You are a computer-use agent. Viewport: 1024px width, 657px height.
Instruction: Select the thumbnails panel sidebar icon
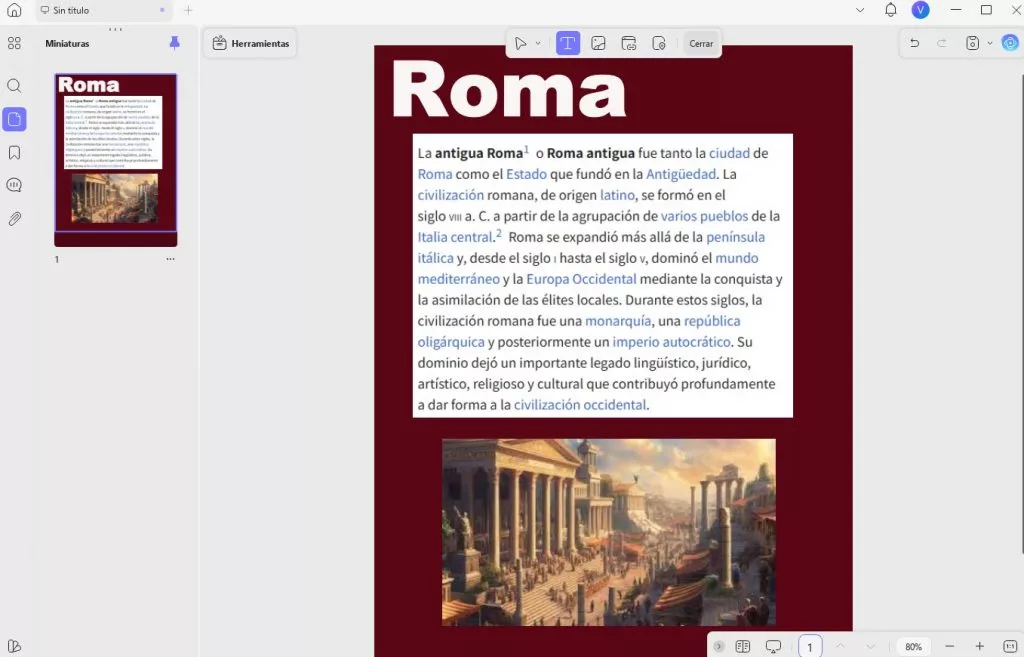point(14,119)
